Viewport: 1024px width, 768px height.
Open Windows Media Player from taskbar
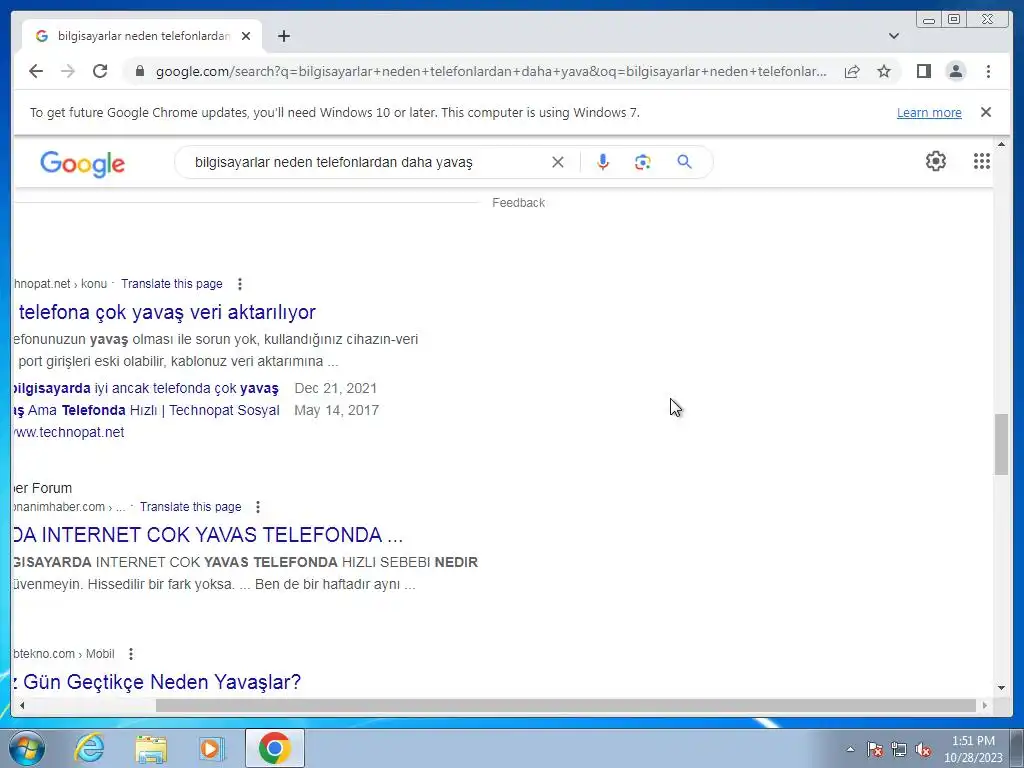click(x=212, y=748)
